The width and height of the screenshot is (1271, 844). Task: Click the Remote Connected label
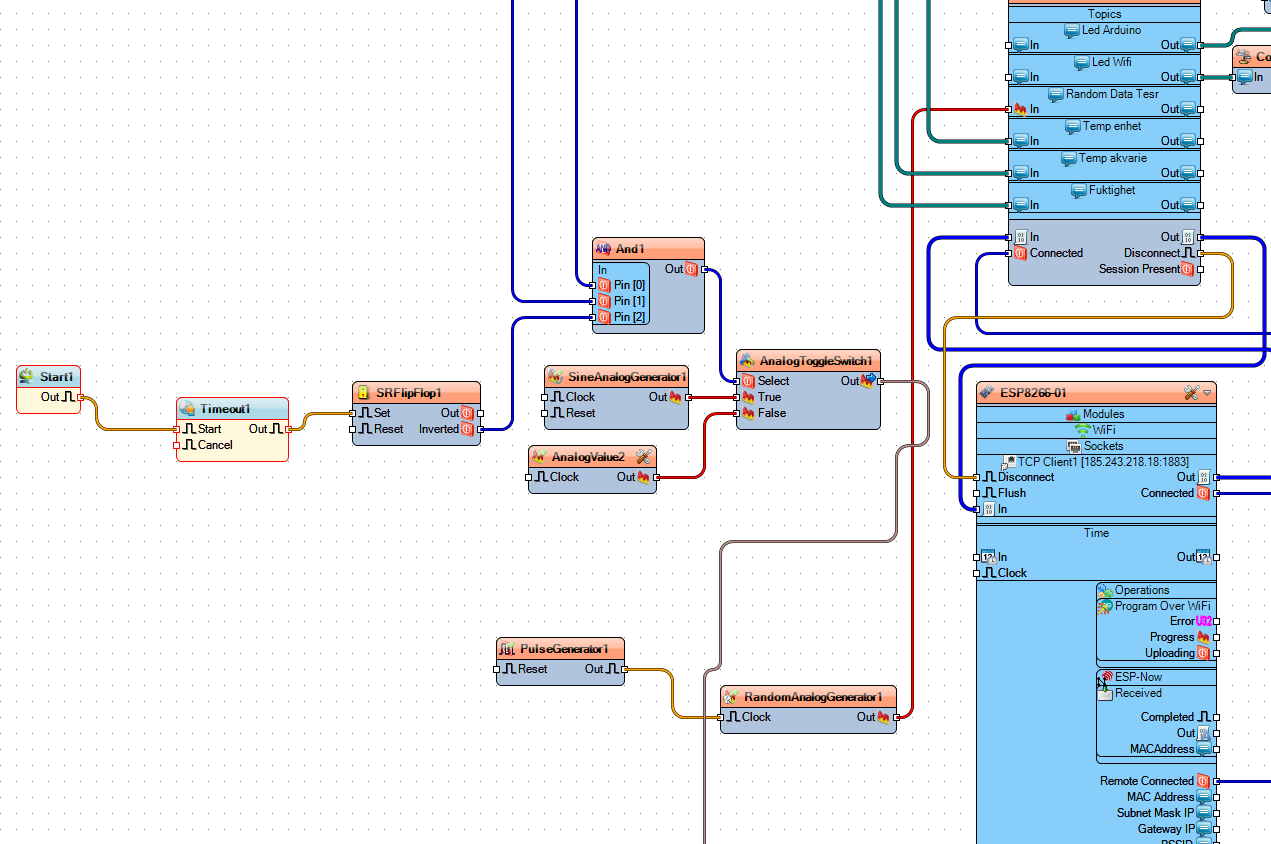point(1147,781)
